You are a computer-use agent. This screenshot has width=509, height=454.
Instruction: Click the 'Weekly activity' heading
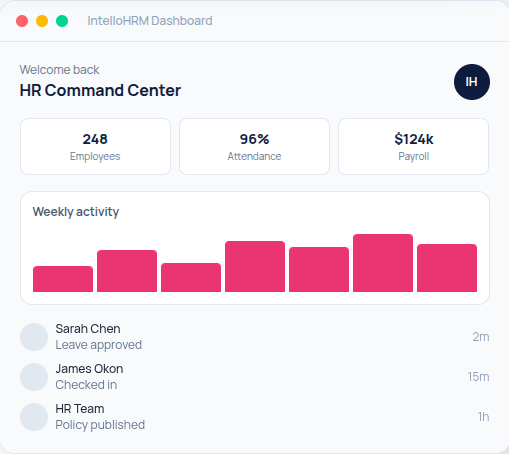tap(76, 212)
